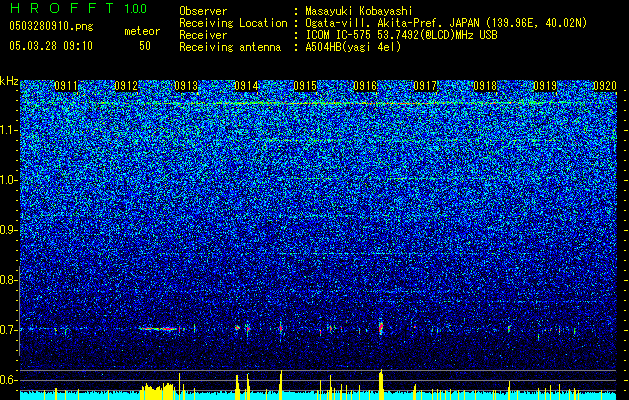Click the 1.0 kHz axis label
Image resolution: width=629 pixels, height=400 pixels.
[8, 180]
